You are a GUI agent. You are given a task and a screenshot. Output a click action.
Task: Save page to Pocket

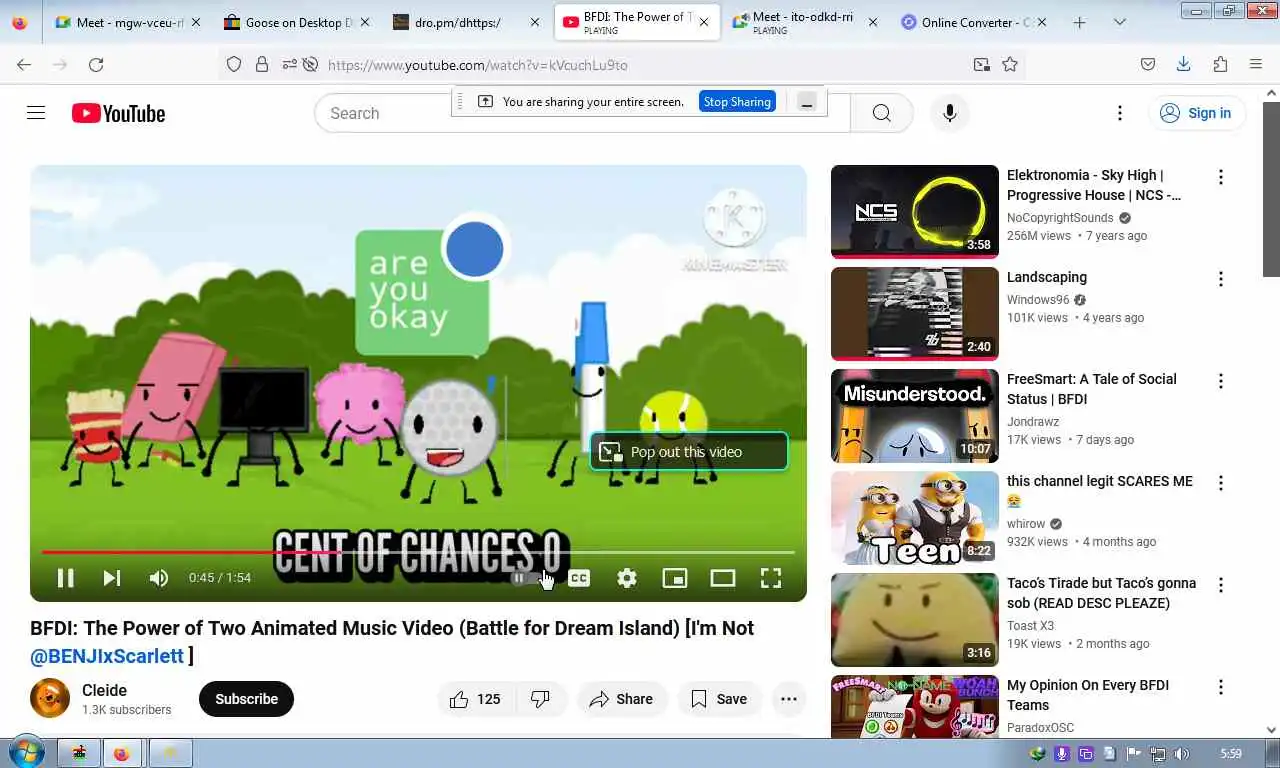coord(1148,64)
